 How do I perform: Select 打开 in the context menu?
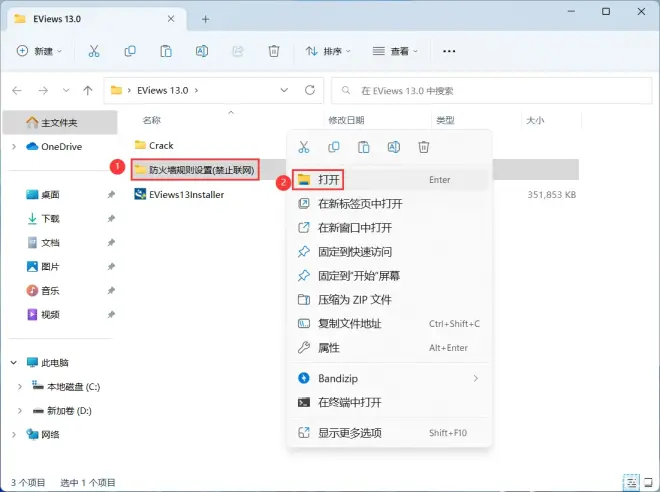[x=389, y=180]
